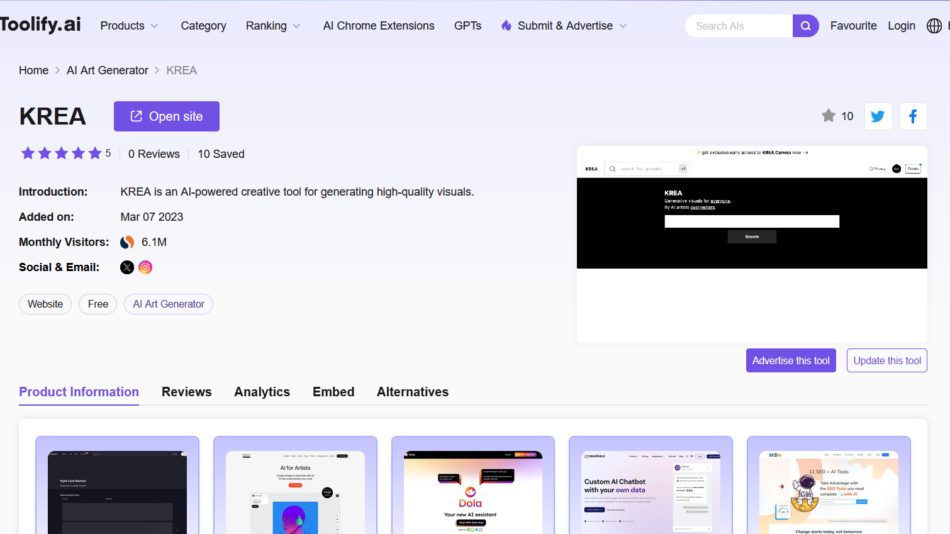Click the purple search magnifier button

coord(805,26)
